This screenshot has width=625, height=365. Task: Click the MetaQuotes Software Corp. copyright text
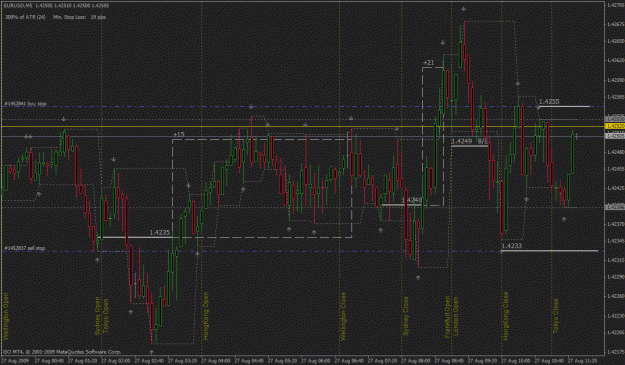(x=62, y=352)
